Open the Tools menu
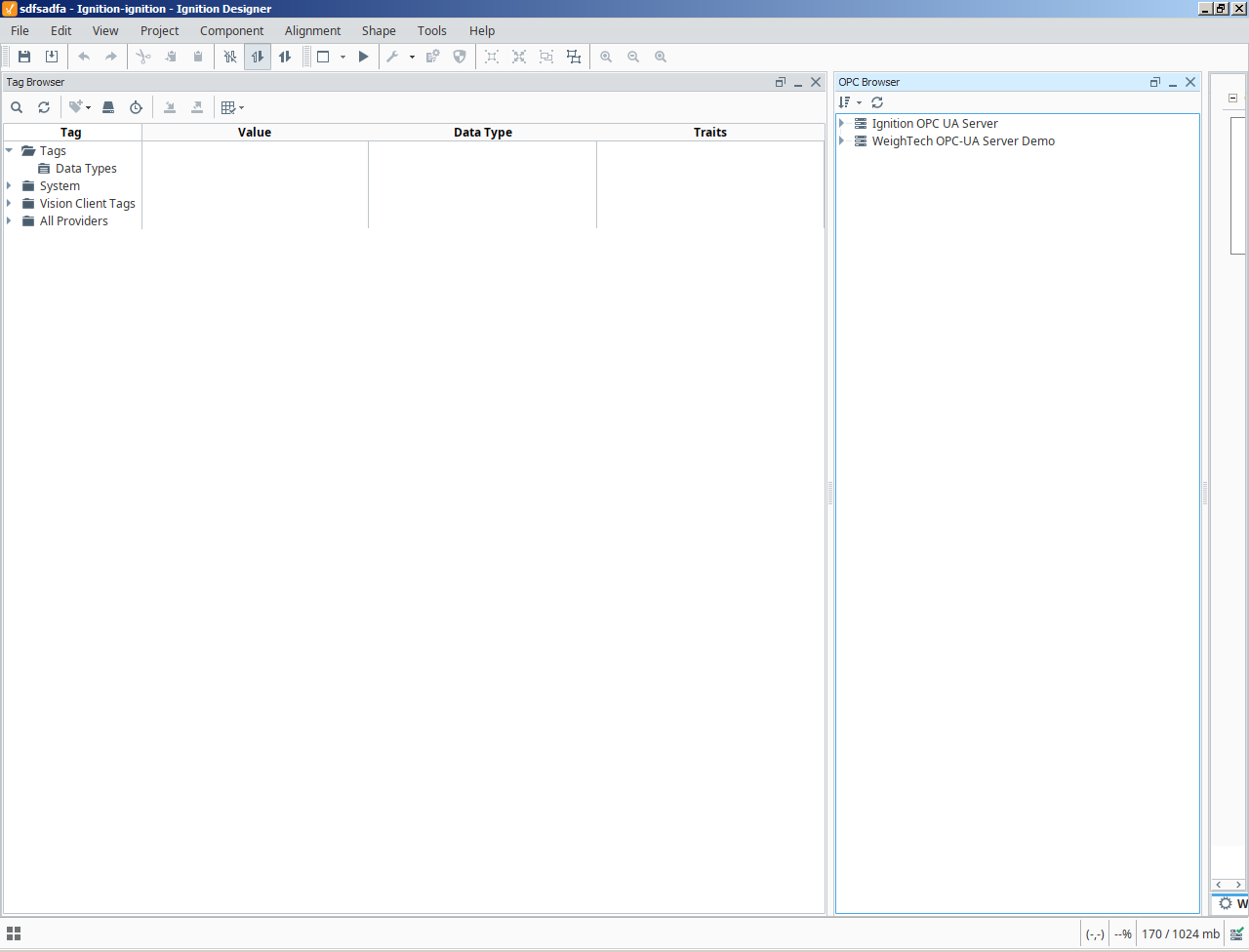Image resolution: width=1249 pixels, height=952 pixels. coord(431,30)
